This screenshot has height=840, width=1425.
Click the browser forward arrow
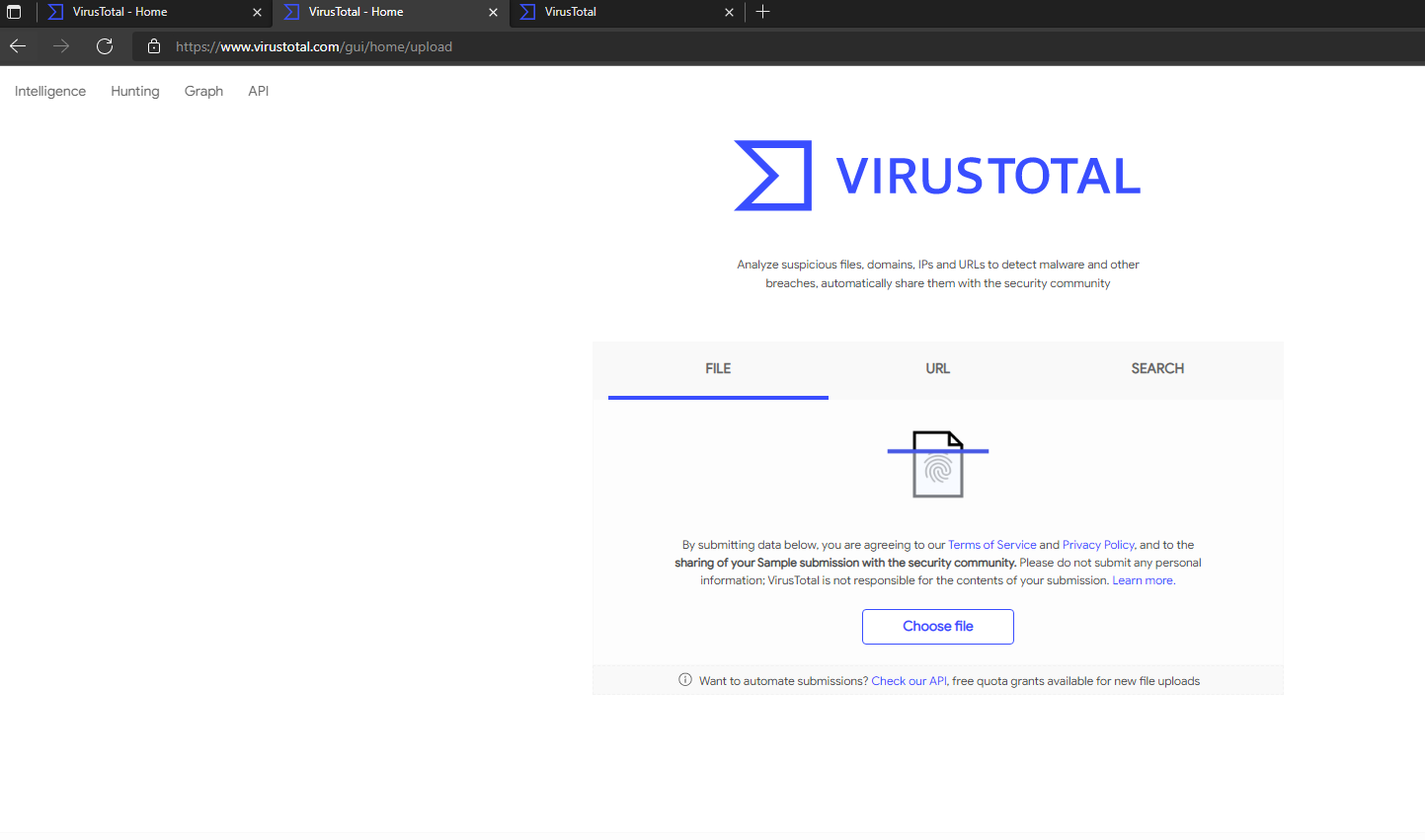coord(61,46)
